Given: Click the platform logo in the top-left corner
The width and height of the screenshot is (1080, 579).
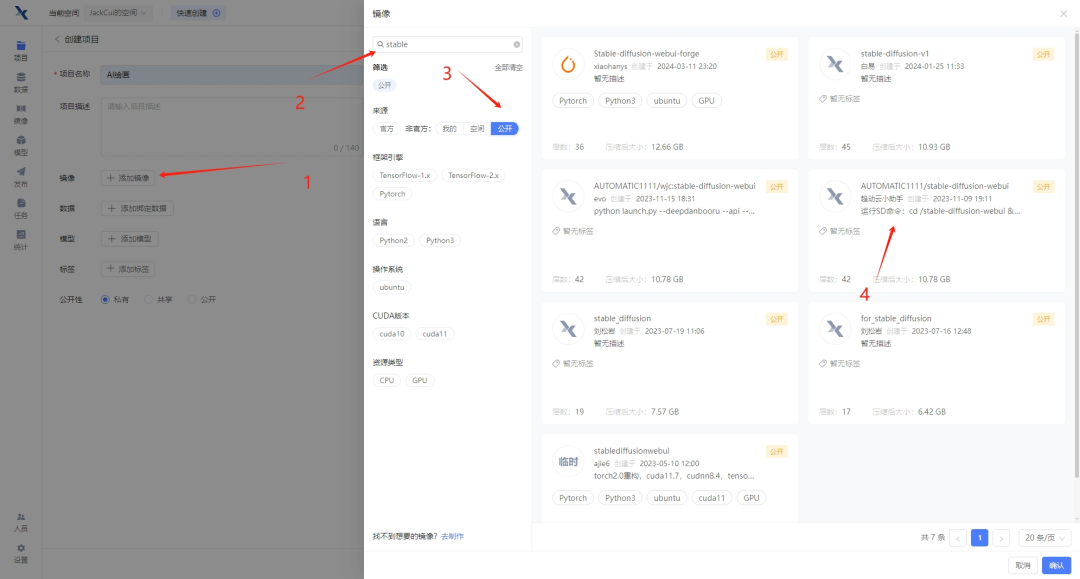Looking at the screenshot, I should (x=21, y=12).
